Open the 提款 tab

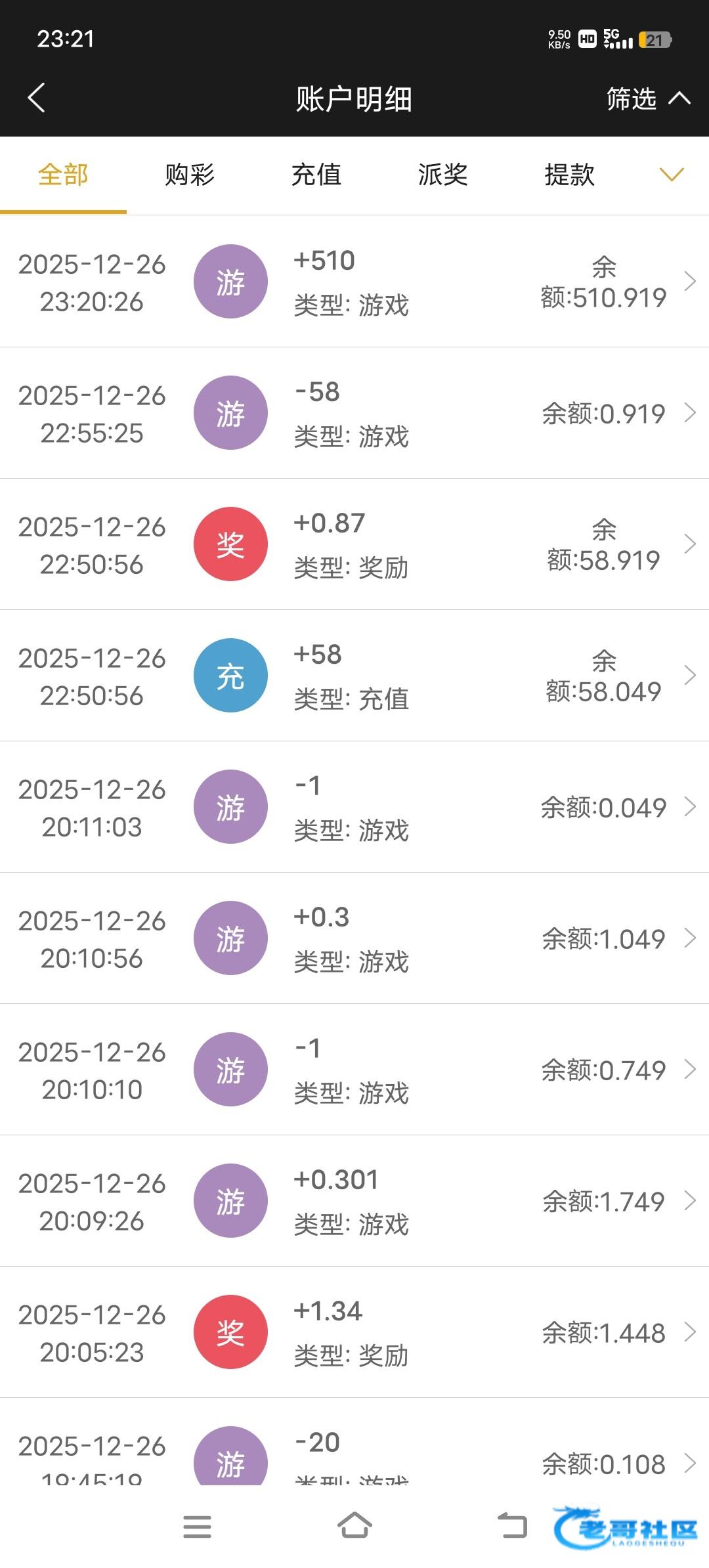(570, 175)
